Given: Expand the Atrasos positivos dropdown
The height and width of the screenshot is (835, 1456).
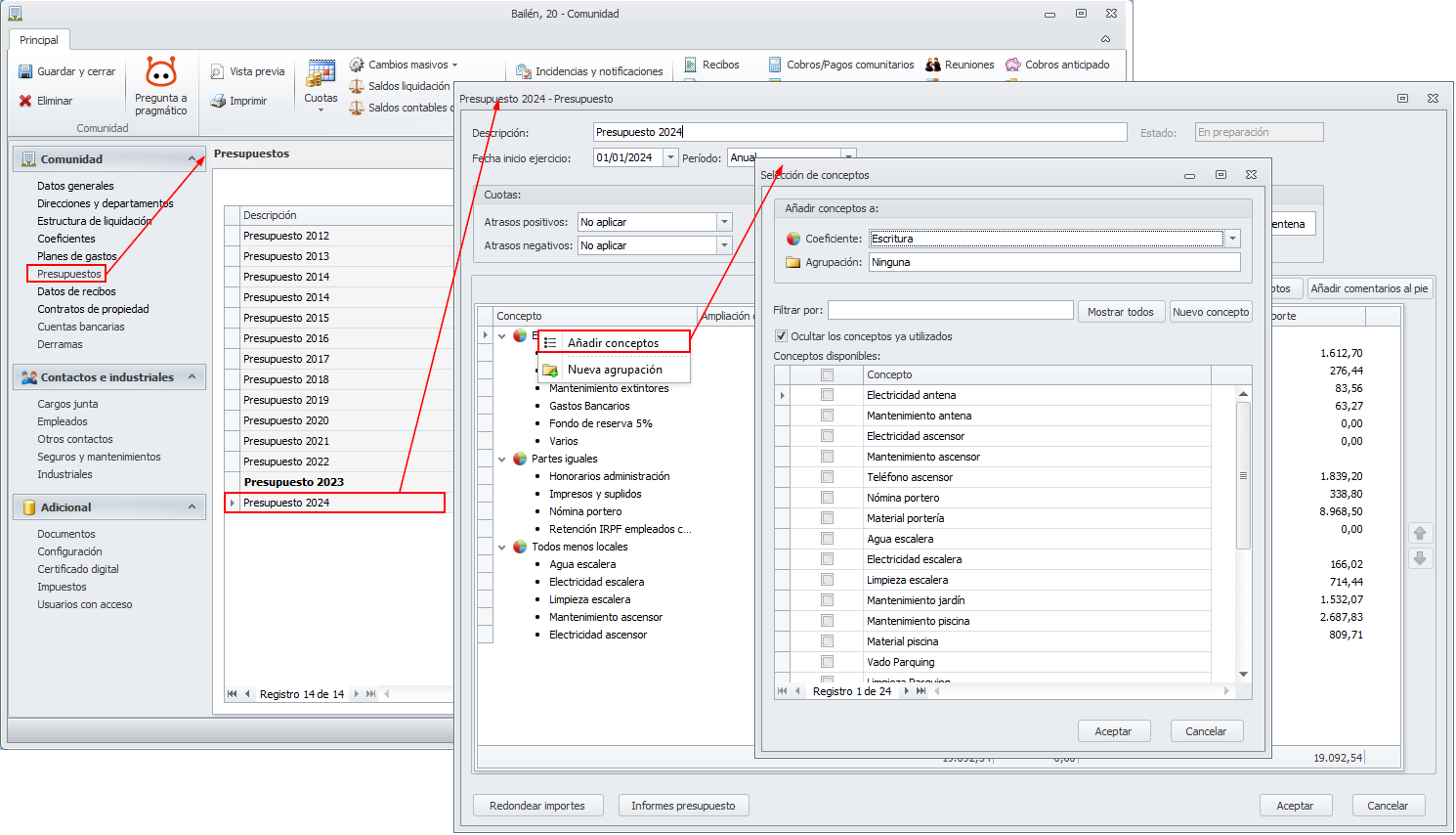Looking at the screenshot, I should [724, 222].
